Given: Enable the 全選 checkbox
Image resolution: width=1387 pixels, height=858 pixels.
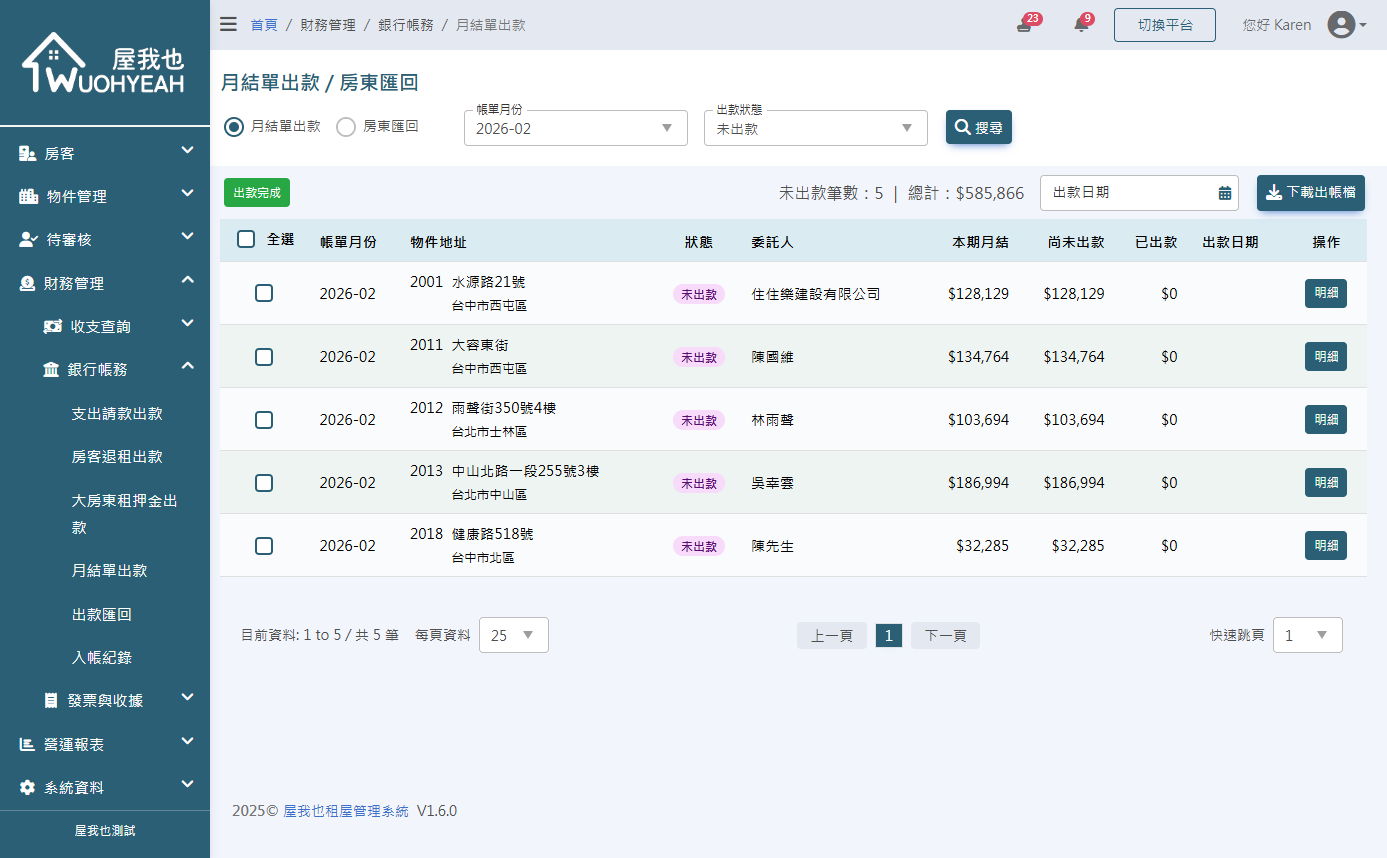Looking at the screenshot, I should tap(246, 239).
